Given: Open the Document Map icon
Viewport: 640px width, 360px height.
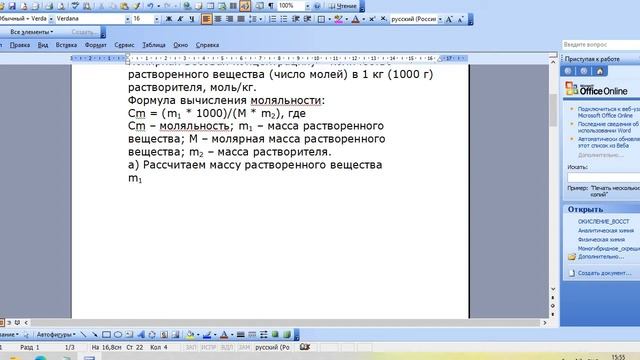Looking at the screenshot, I should click(x=259, y=6).
